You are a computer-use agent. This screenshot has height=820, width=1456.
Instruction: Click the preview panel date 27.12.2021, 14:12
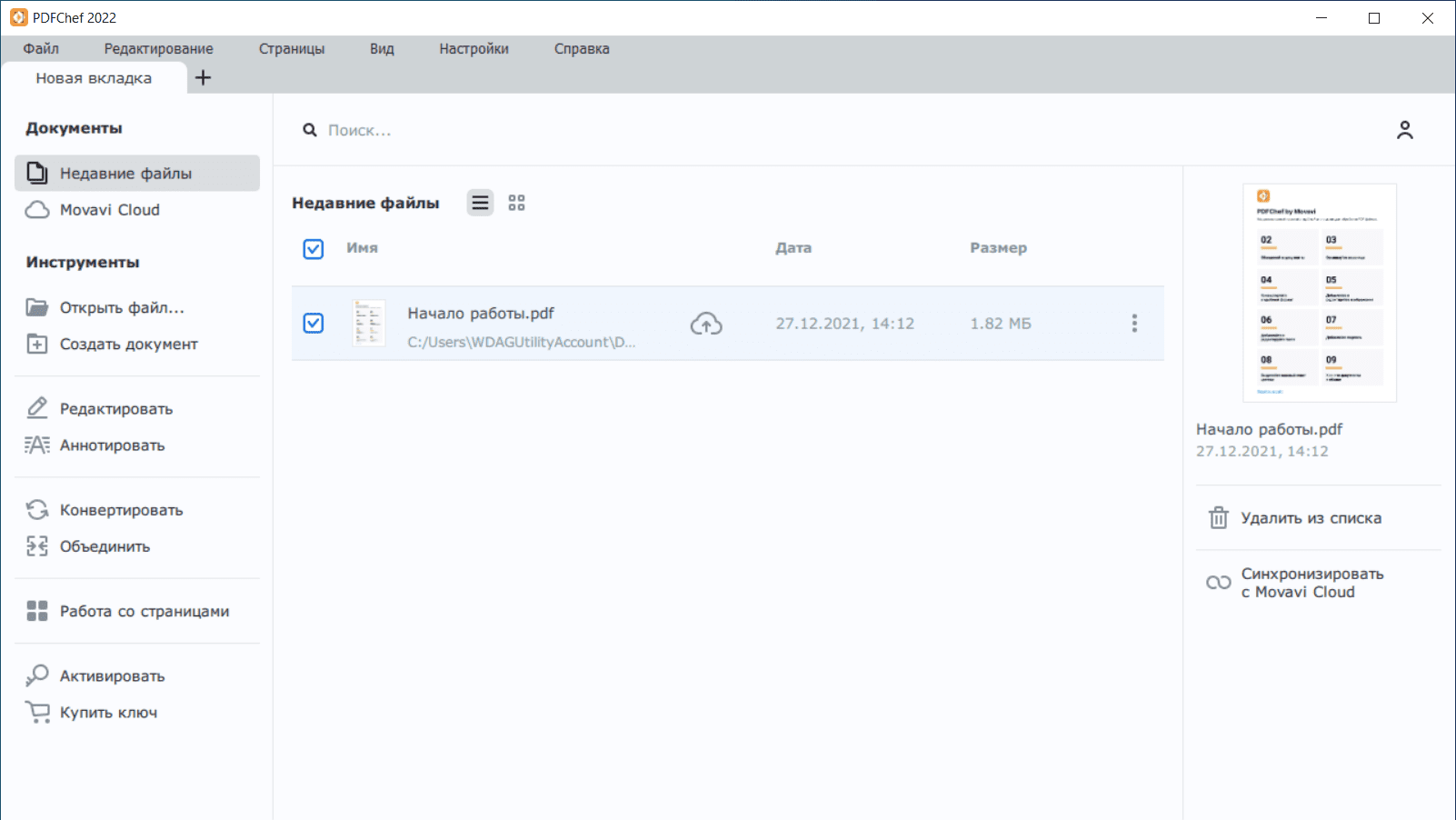(1262, 452)
